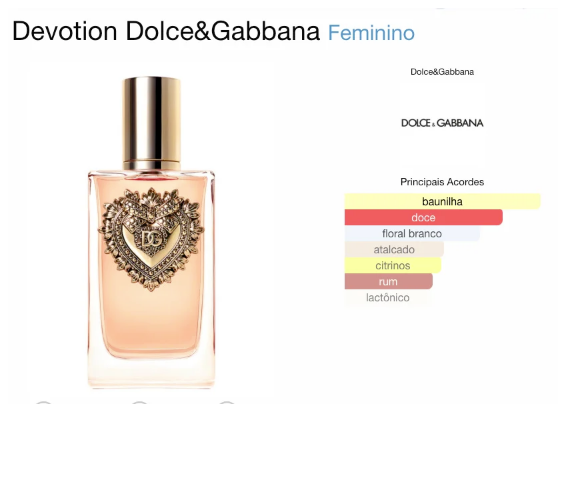562x478 pixels.
Task: Click the Feminino gender link
Action: (371, 33)
